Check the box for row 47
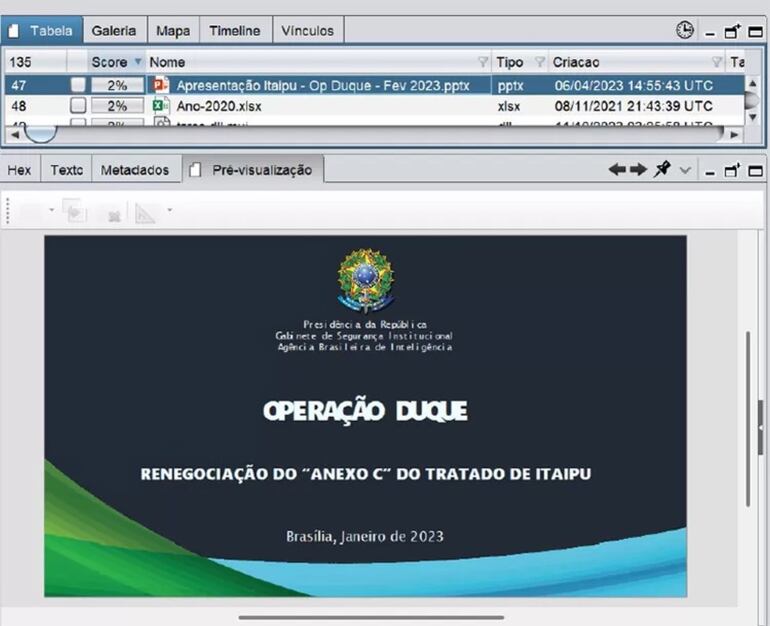This screenshot has height=626, width=770. point(78,86)
